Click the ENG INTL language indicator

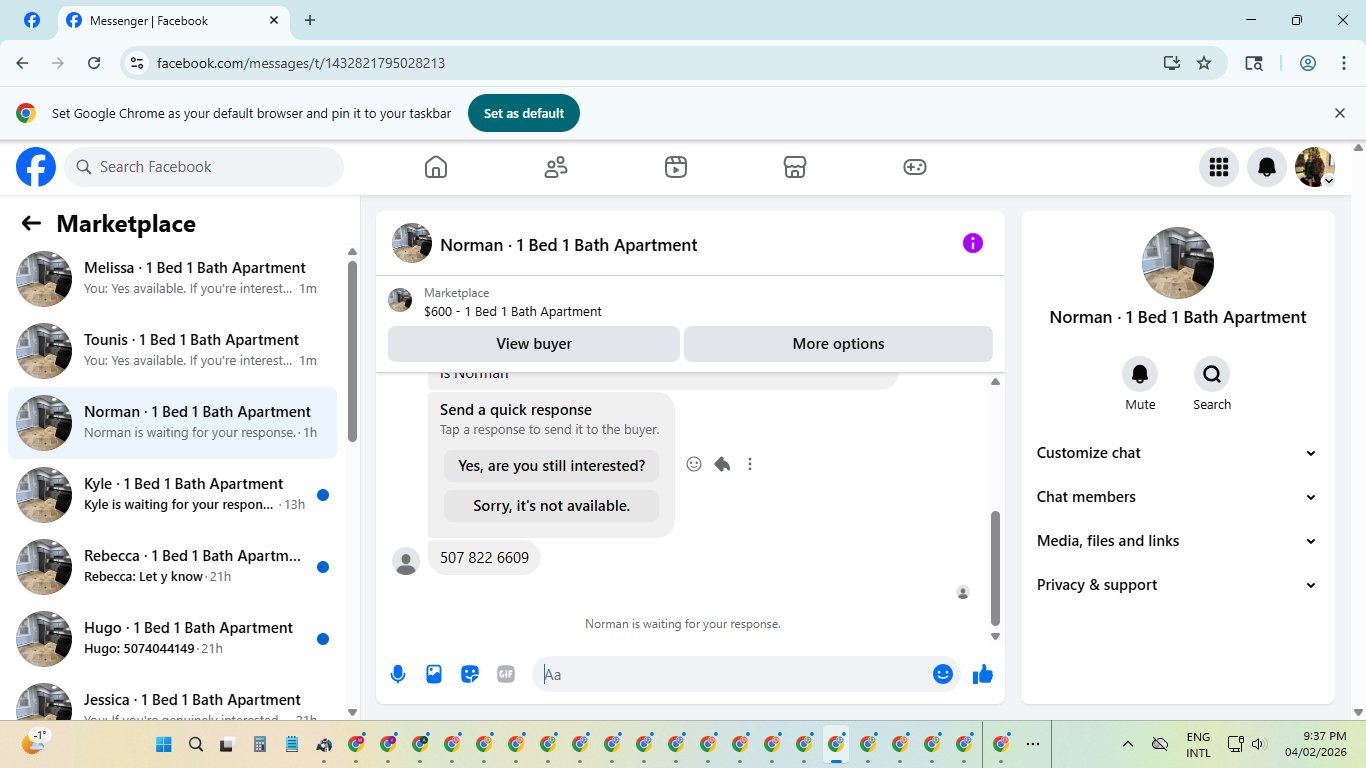pos(1198,744)
